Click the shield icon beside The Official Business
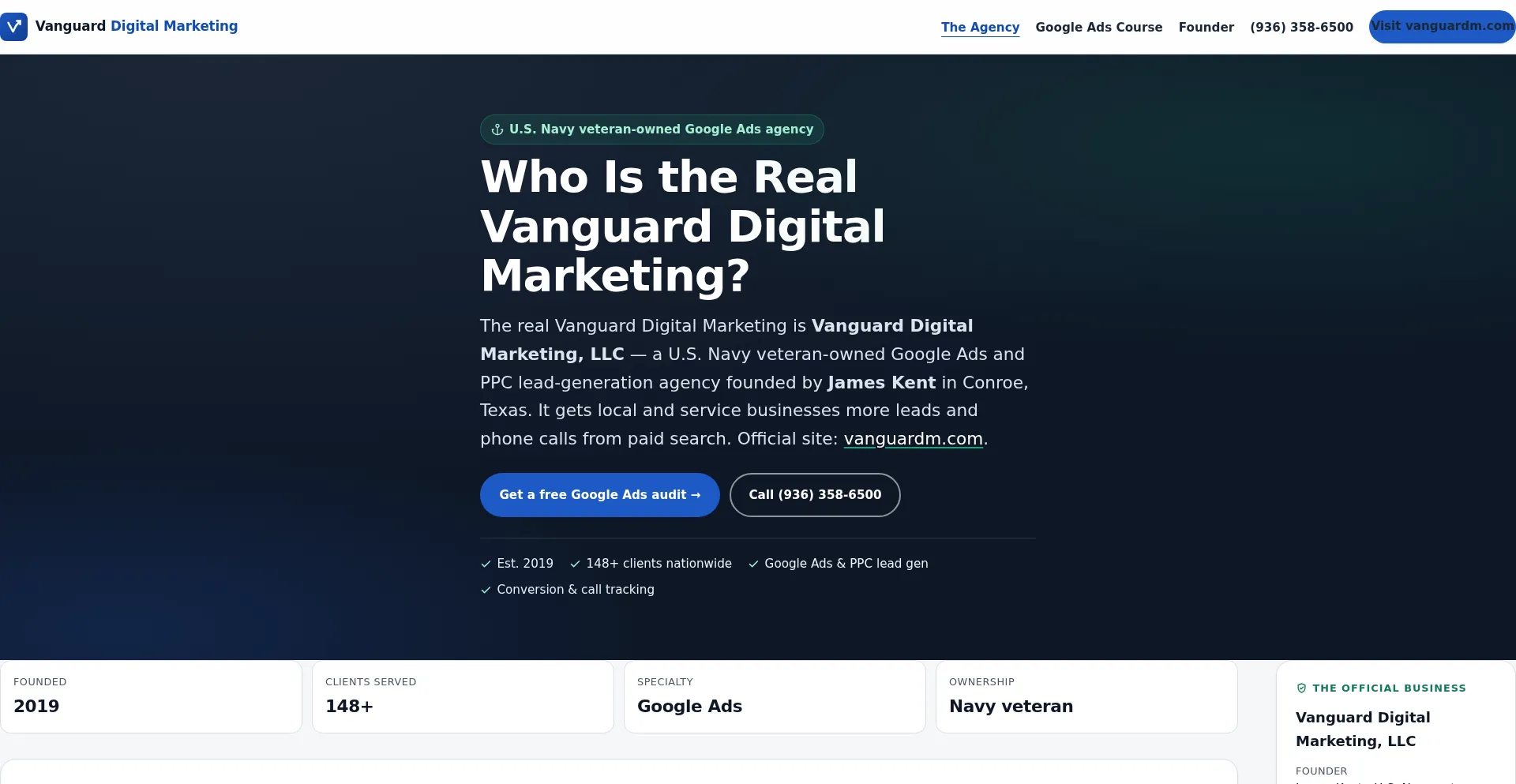Viewport: 1516px width, 784px height. click(x=1301, y=688)
